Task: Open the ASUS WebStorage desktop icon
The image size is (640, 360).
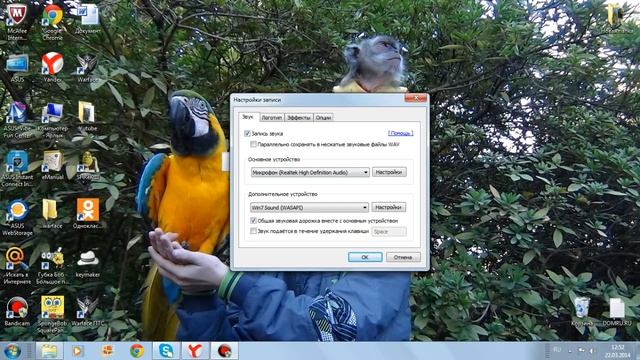Action: [17, 217]
